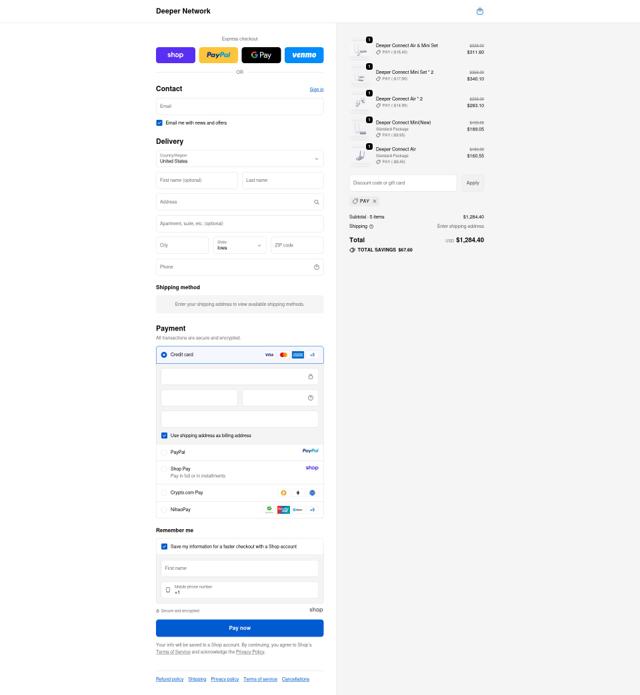
Task: Uncheck Save my information for faster checkout
Action: click(x=164, y=547)
